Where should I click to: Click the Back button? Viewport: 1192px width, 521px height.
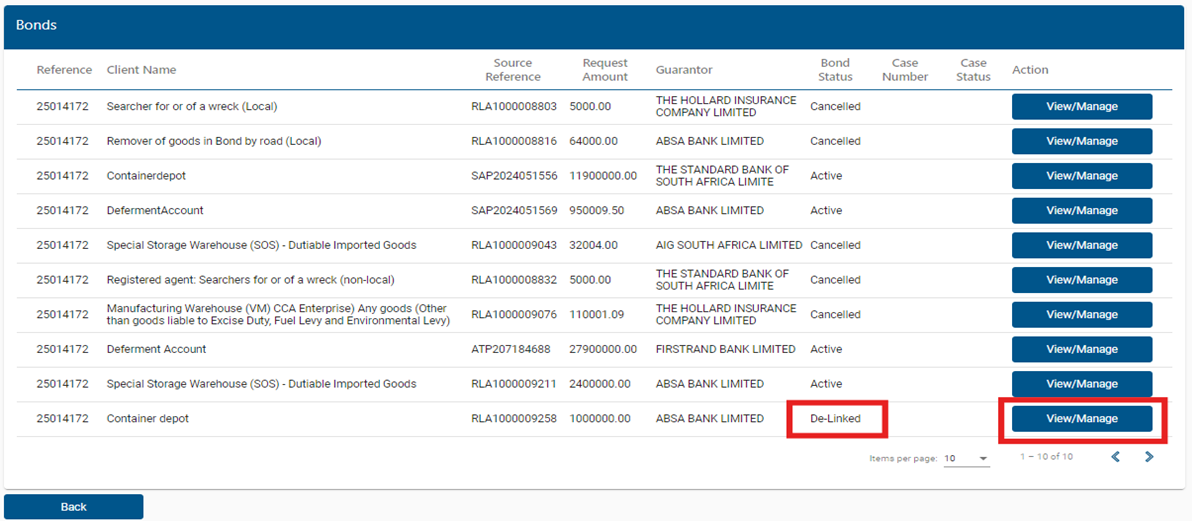pos(74,507)
